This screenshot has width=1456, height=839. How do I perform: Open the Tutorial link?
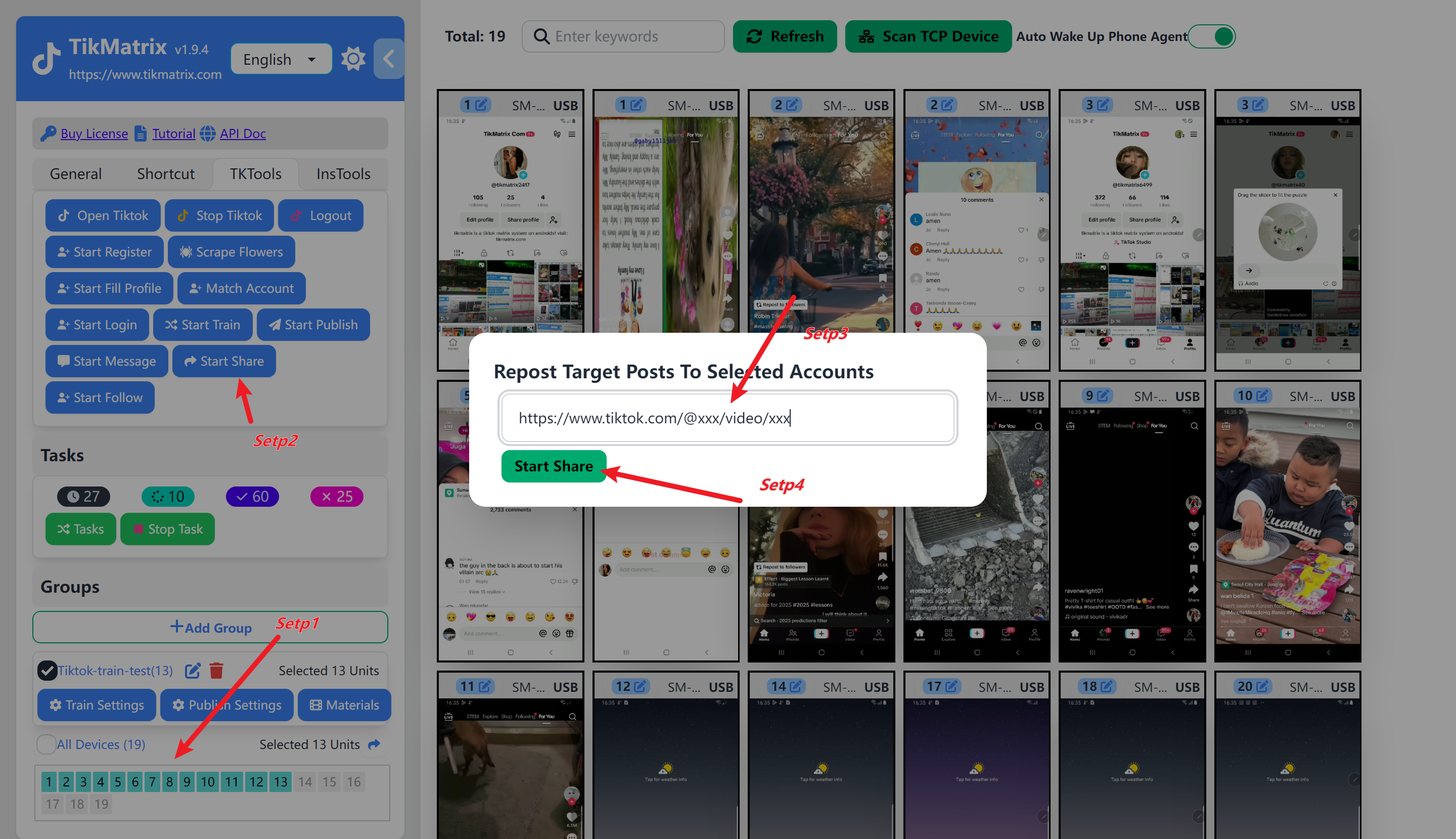point(173,134)
